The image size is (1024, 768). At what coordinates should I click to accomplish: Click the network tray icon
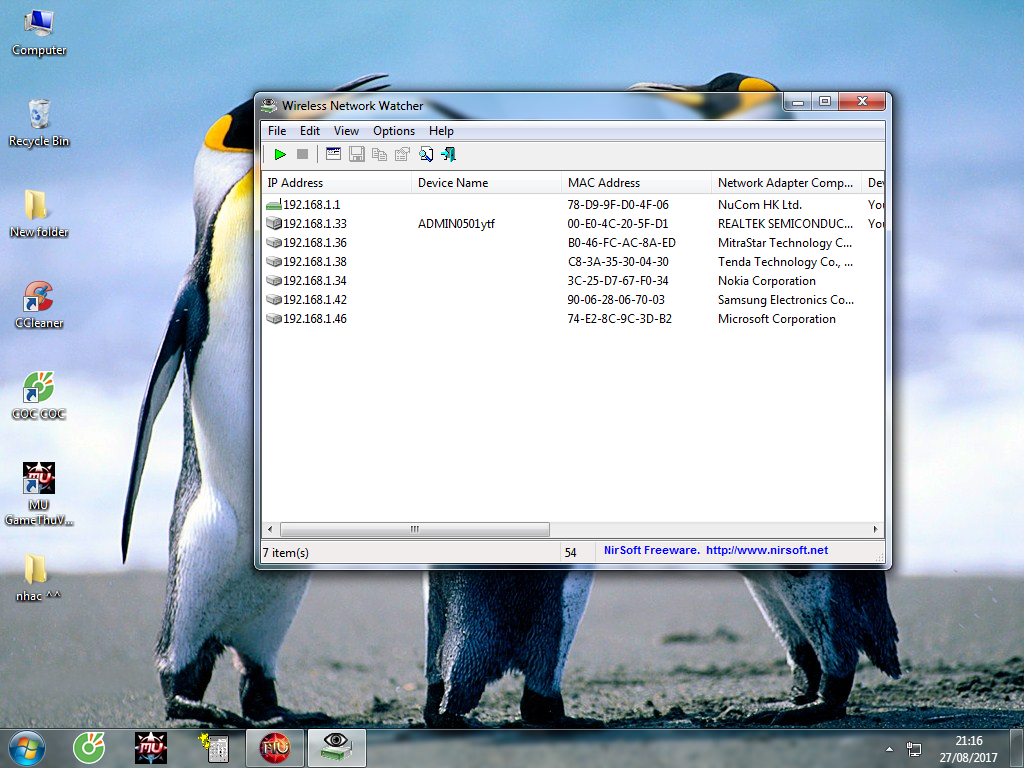pos(914,749)
